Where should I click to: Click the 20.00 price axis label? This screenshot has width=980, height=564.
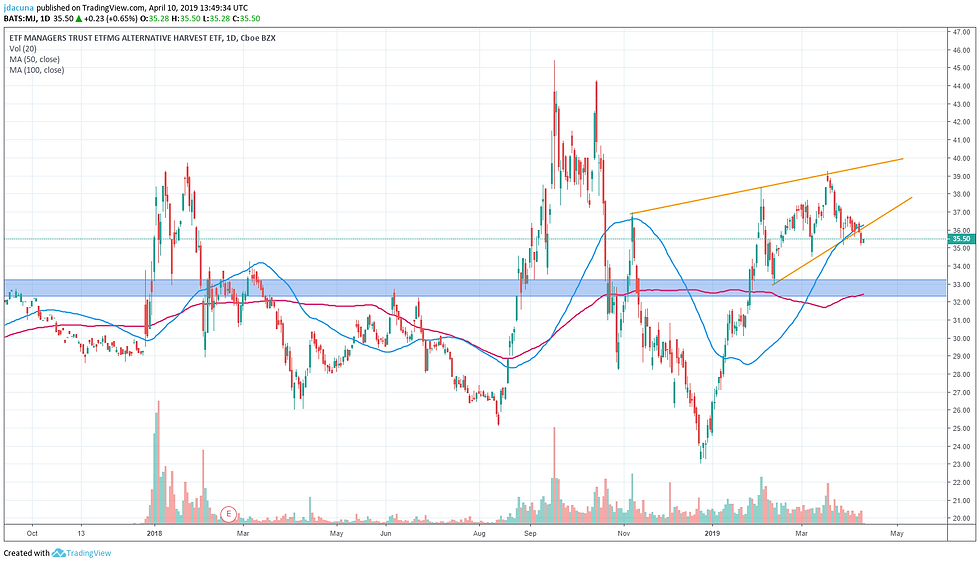pos(961,518)
